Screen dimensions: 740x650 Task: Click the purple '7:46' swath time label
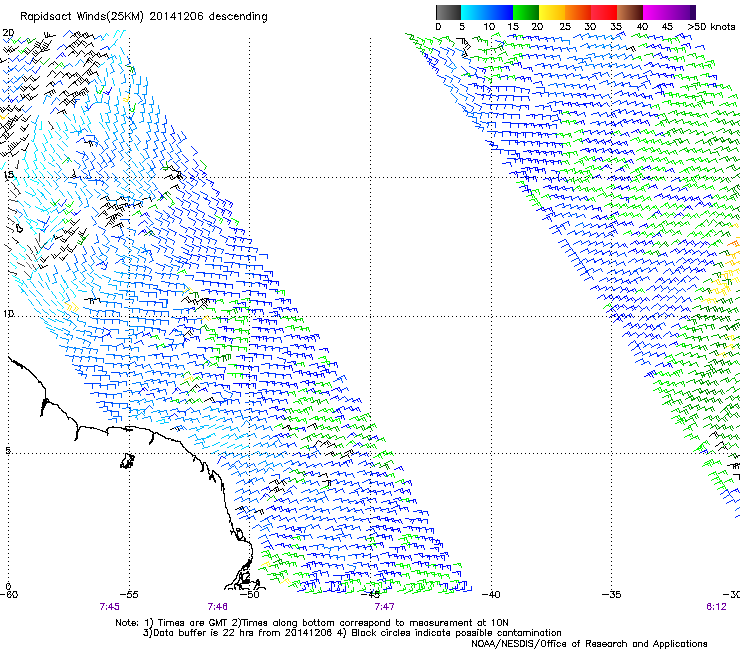(218, 607)
